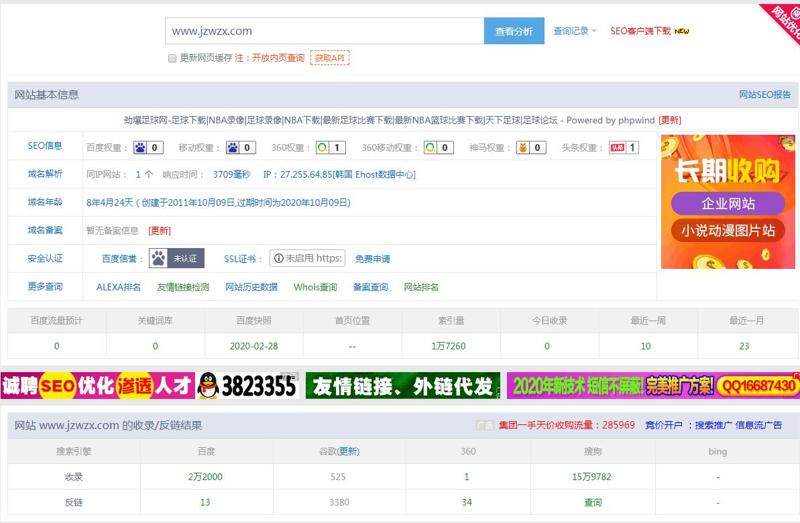
Task: Open ALEXA排名 query link
Action: 118,287
